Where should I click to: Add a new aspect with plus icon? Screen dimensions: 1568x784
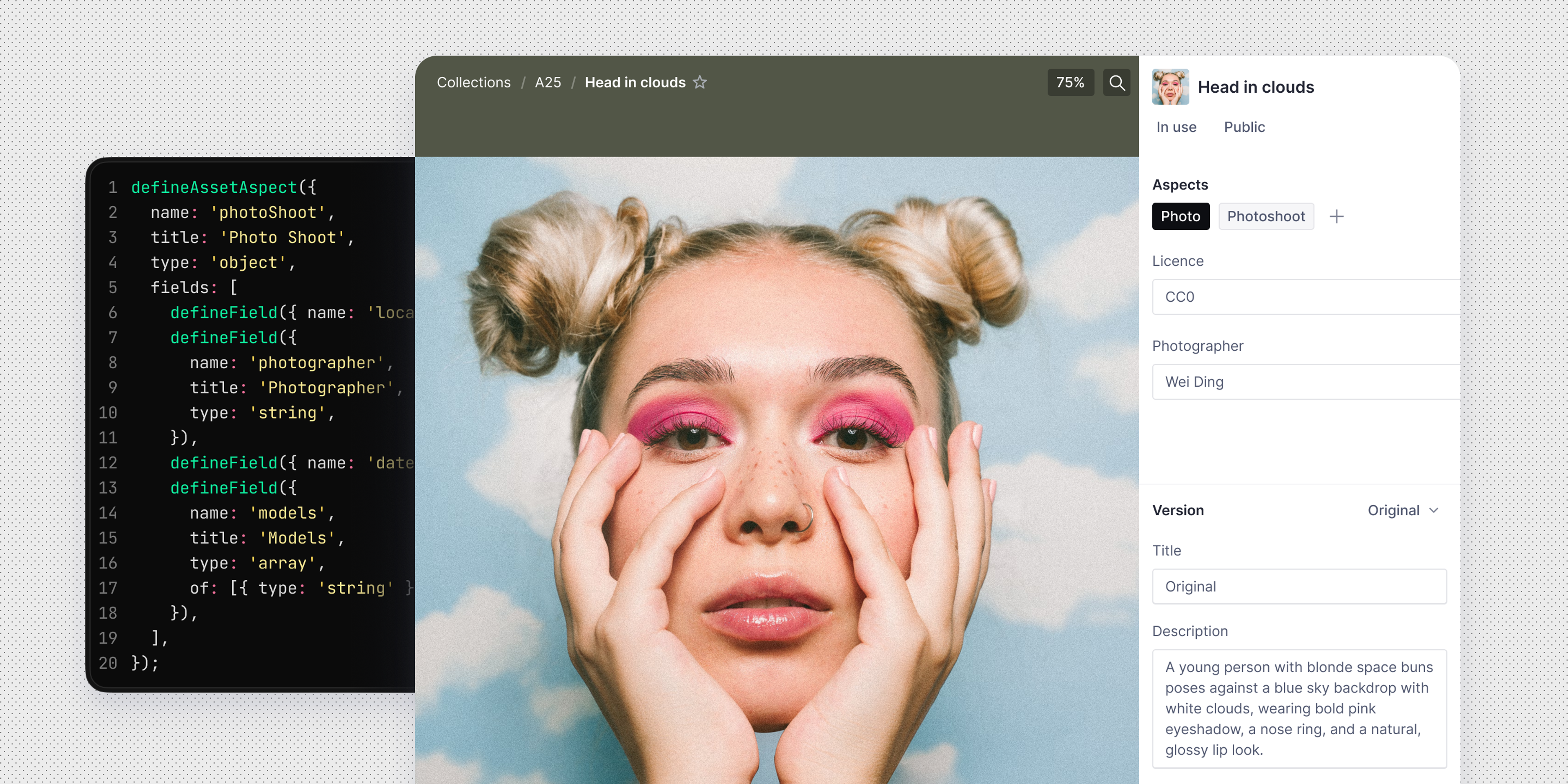(x=1336, y=216)
